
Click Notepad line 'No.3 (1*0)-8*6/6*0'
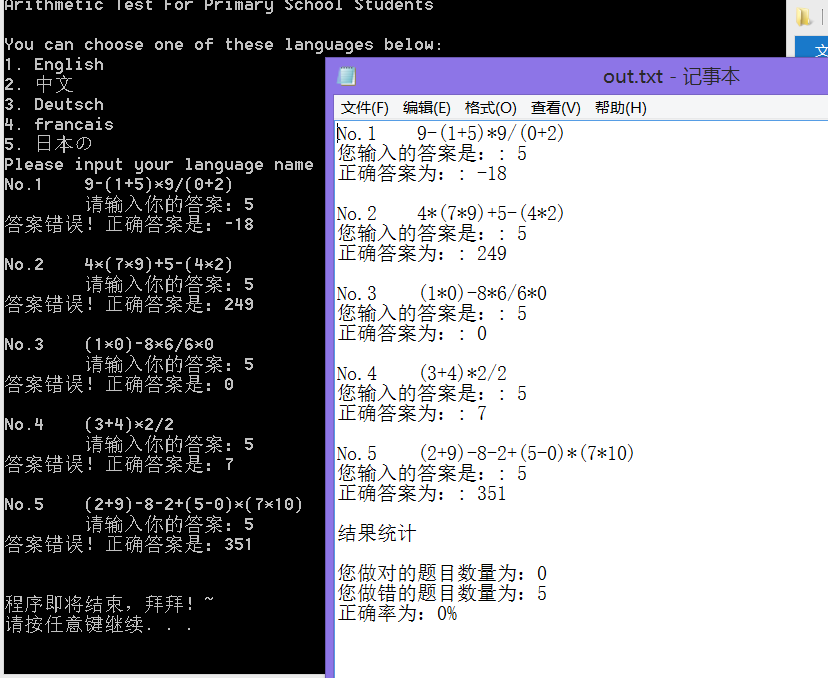[442, 293]
